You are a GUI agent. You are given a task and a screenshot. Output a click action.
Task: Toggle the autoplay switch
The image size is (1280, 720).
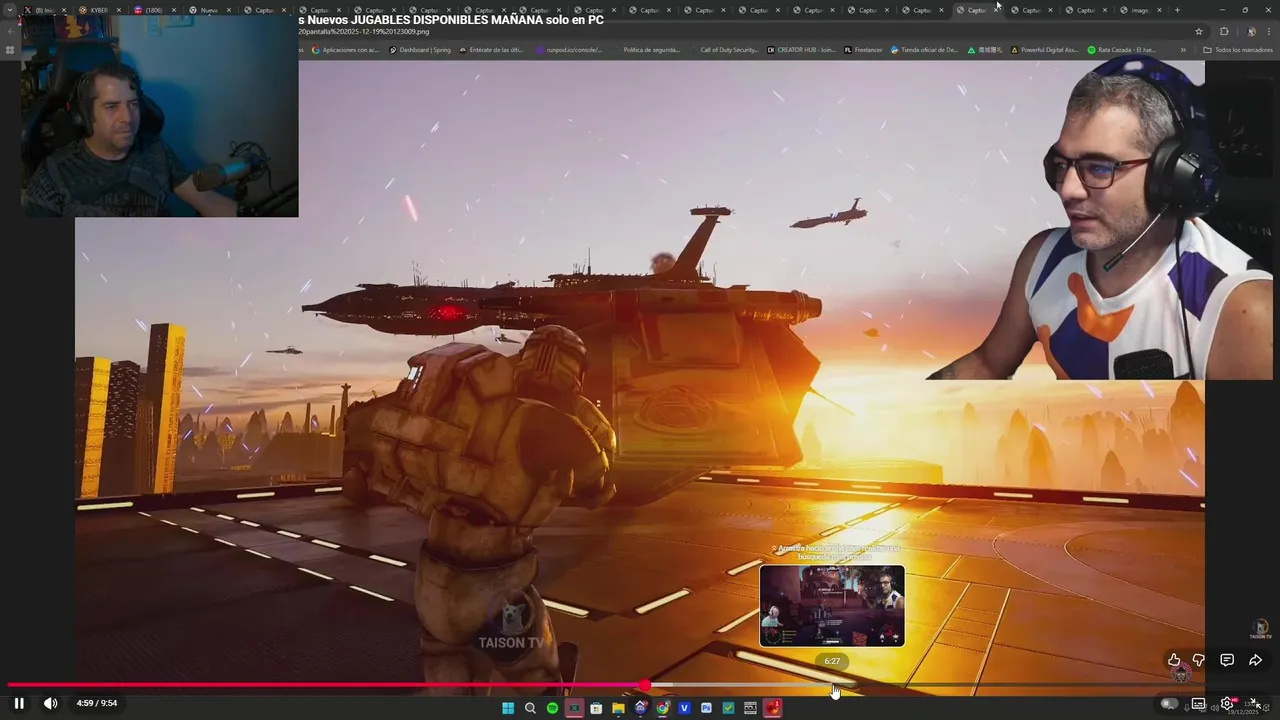point(1168,703)
